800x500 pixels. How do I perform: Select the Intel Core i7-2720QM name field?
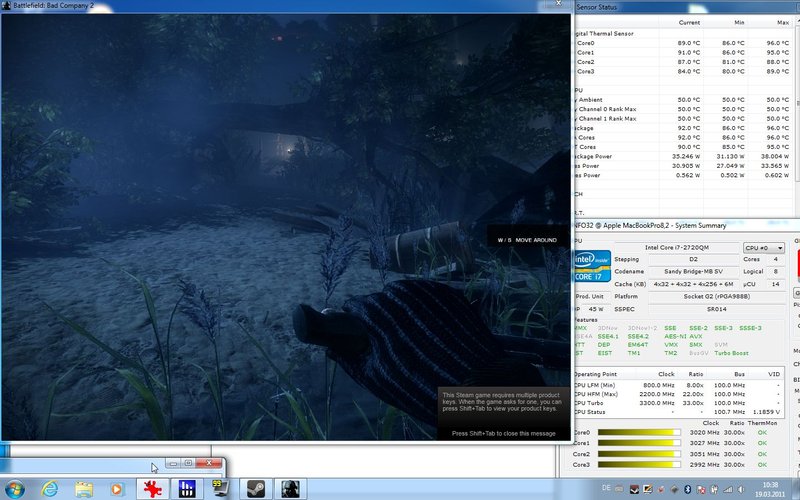pos(677,247)
